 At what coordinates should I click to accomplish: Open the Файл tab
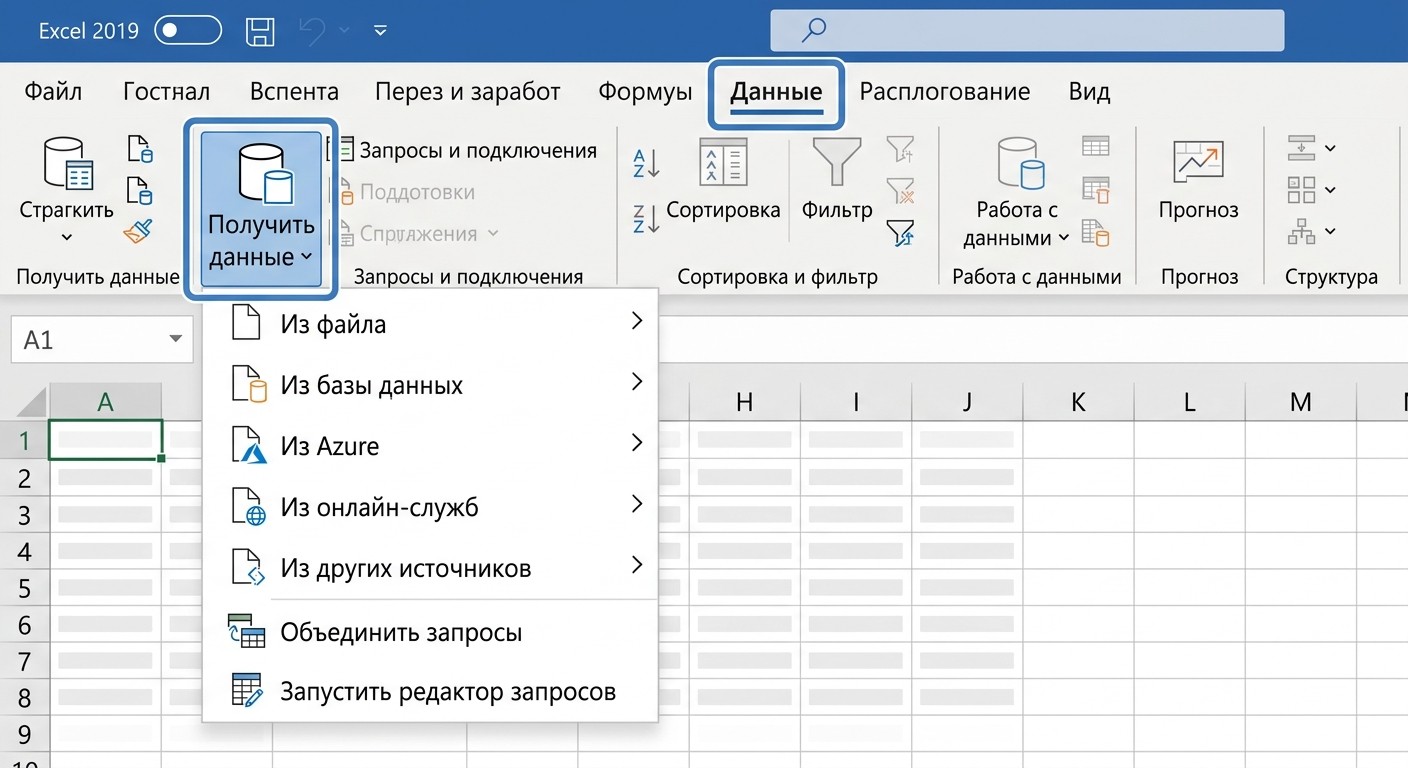click(53, 92)
